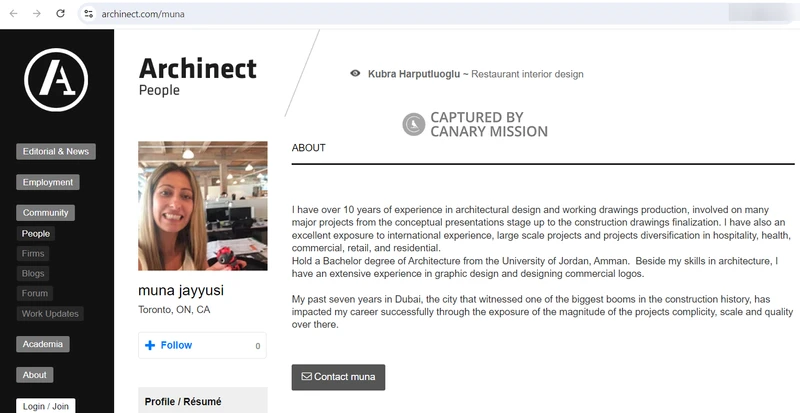Click the Archinect title heading
Screen dimensions: 800x413
[197, 68]
